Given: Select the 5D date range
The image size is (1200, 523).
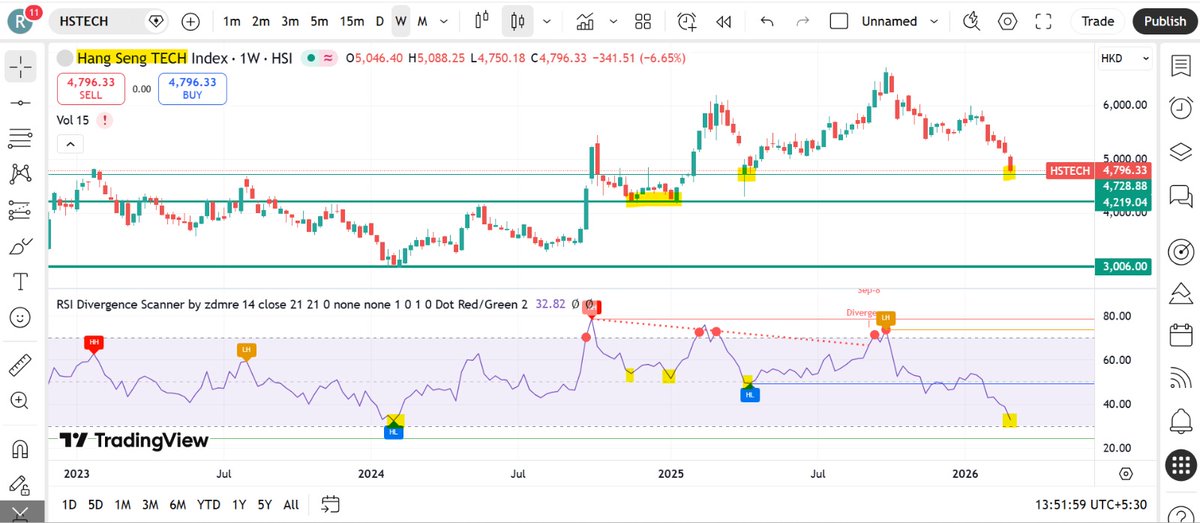Looking at the screenshot, I should click(x=95, y=504).
